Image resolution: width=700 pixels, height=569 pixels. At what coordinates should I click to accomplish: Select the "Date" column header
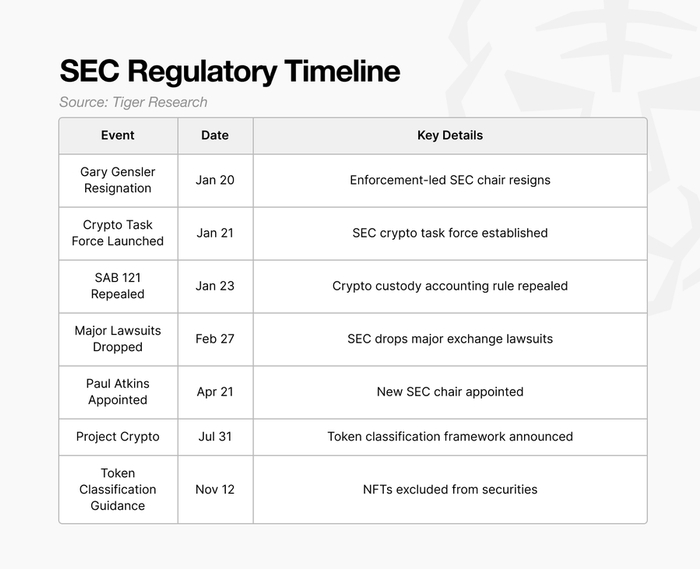pyautogui.click(x=215, y=135)
